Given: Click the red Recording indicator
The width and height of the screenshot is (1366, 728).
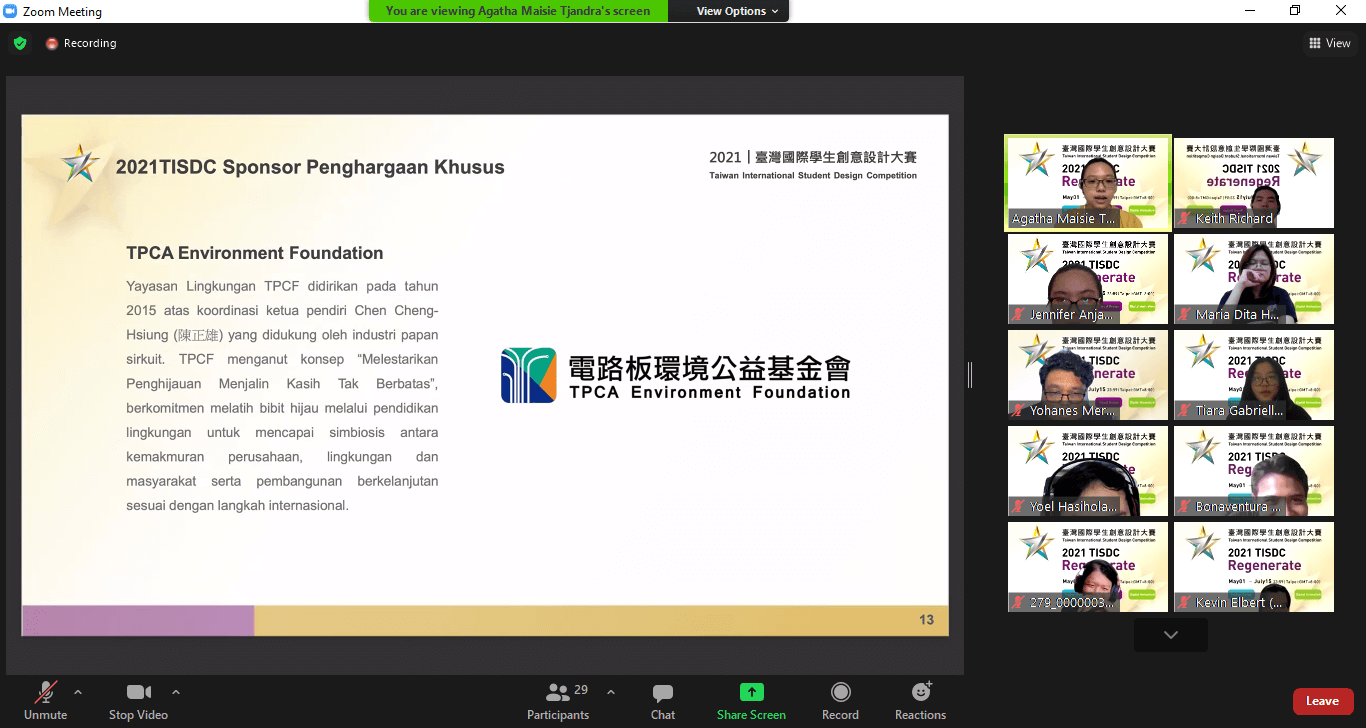Looking at the screenshot, I should [x=52, y=44].
